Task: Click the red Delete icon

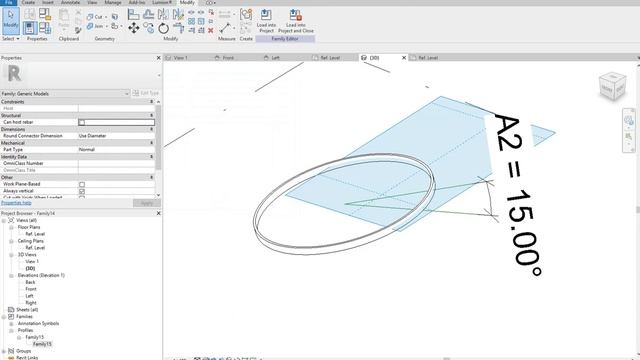Action: [x=211, y=30]
